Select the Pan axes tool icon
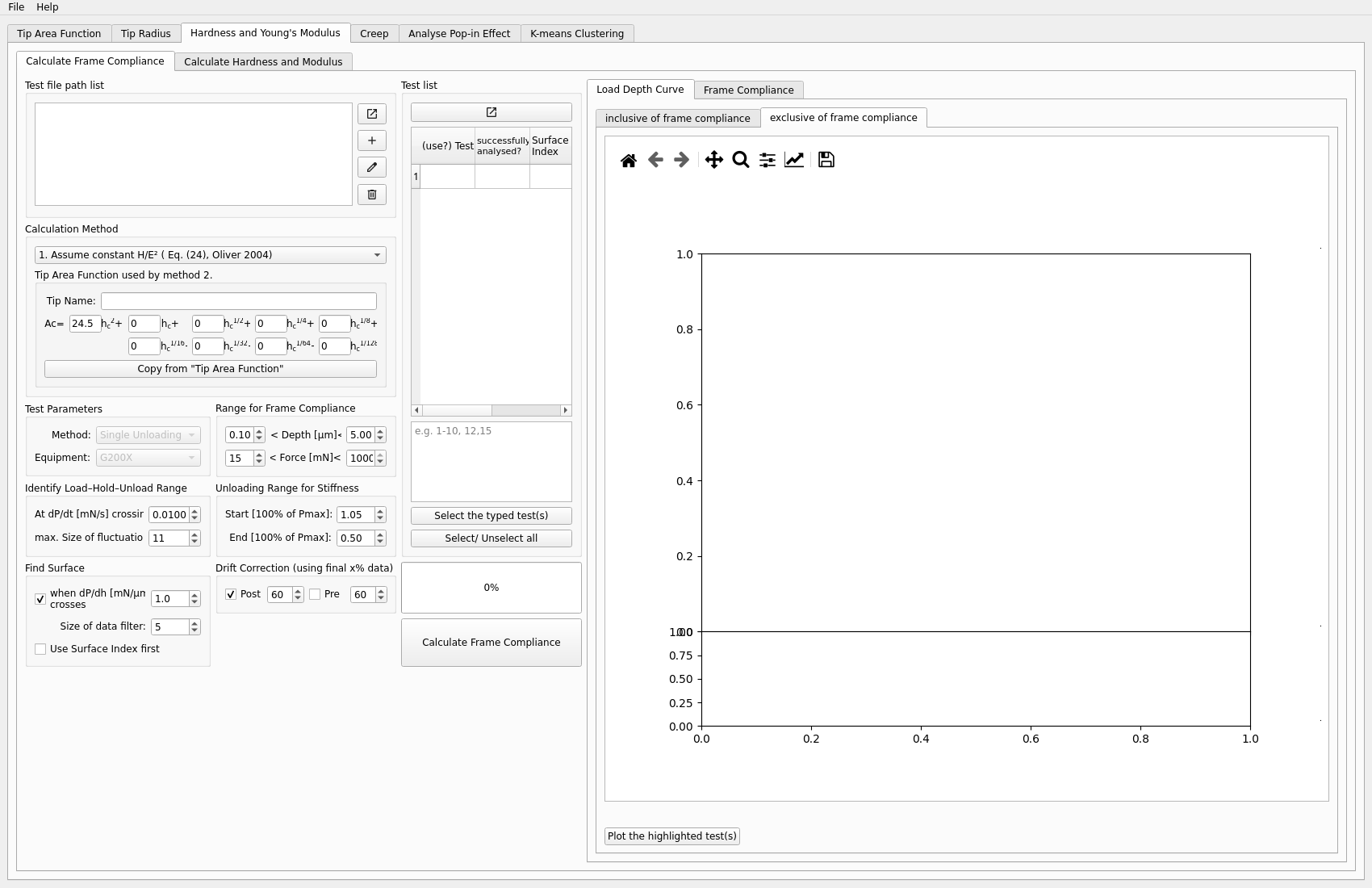Image resolution: width=1372 pixels, height=888 pixels. point(713,160)
